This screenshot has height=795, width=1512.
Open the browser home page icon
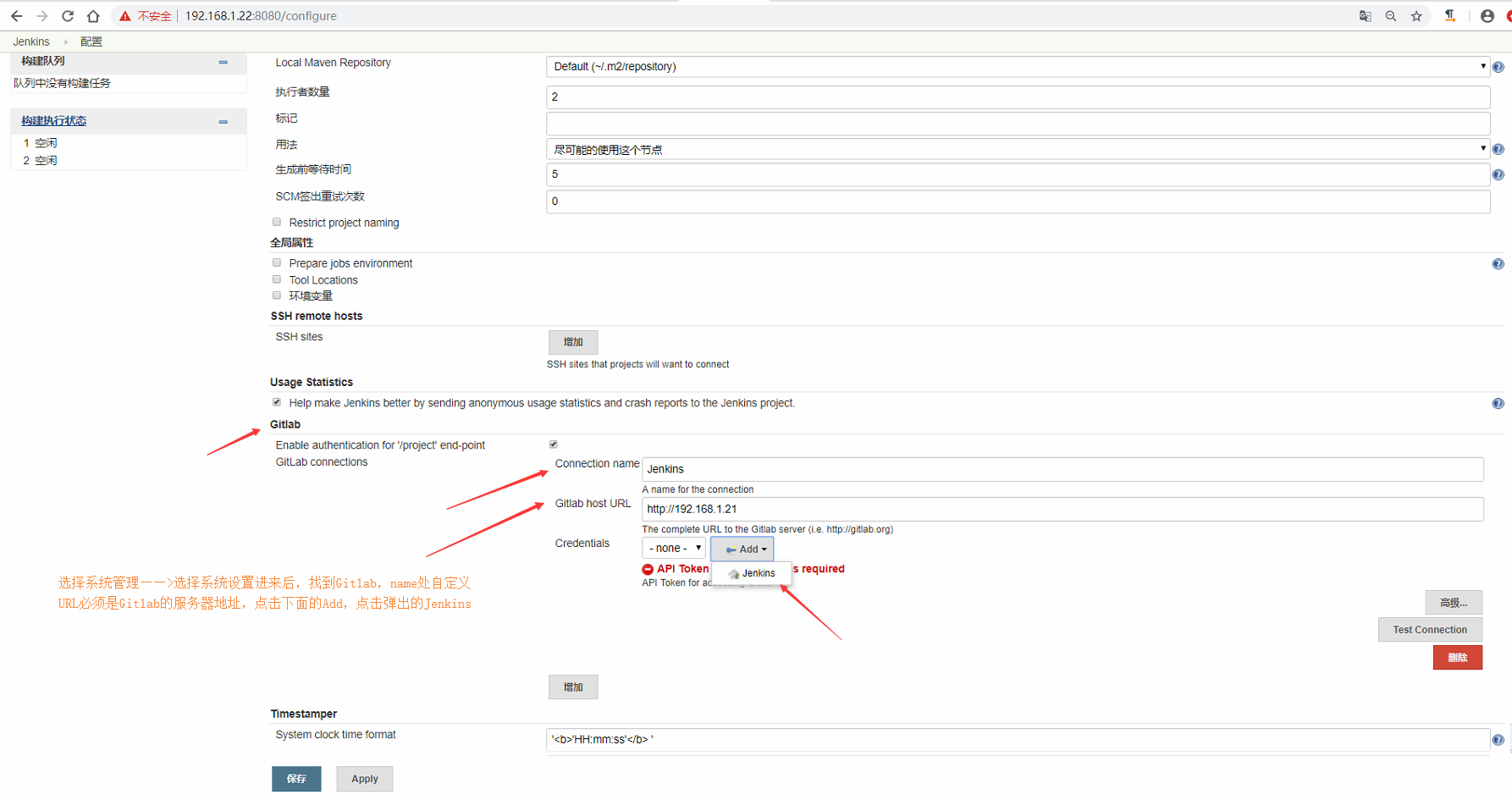pos(93,16)
